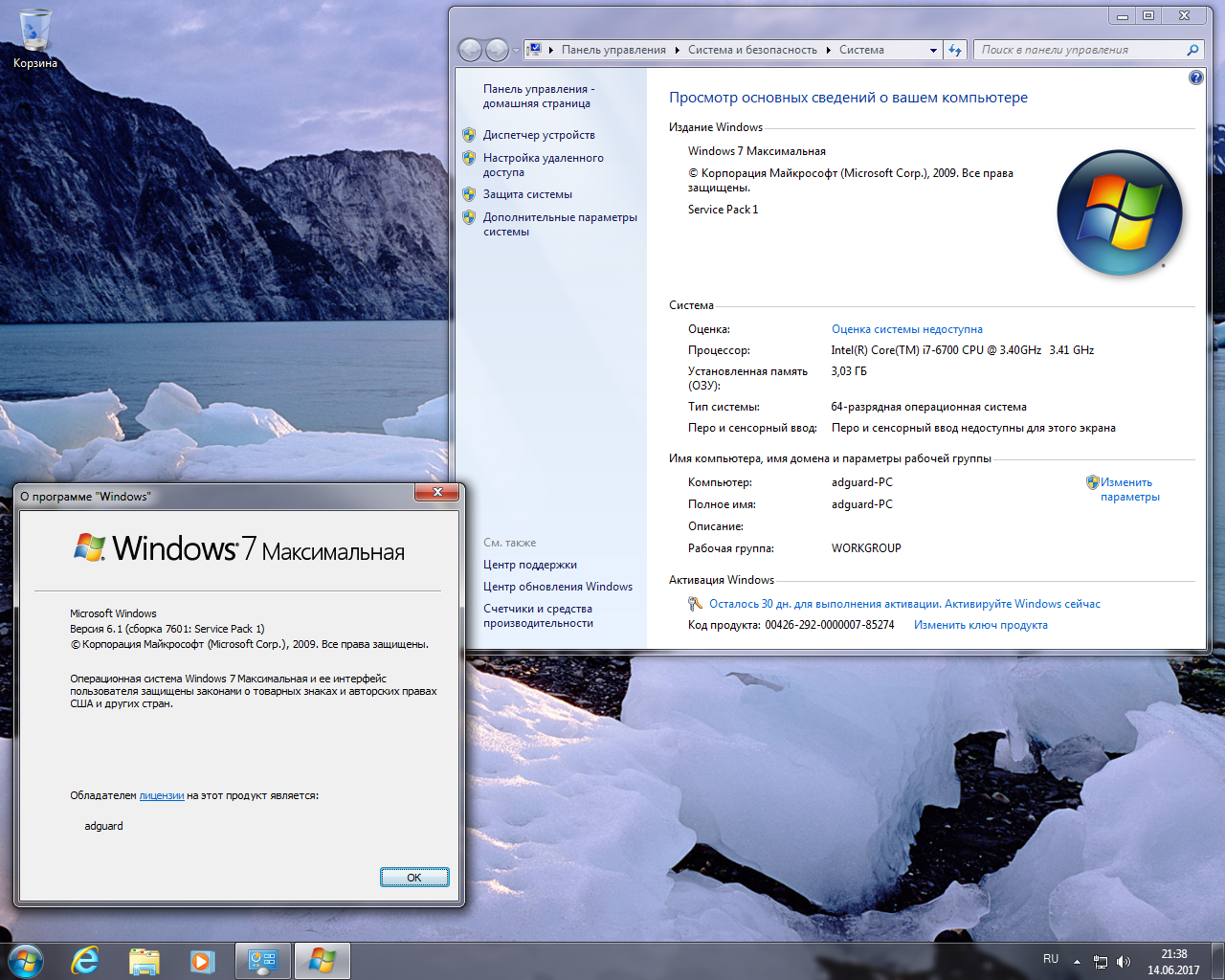Open 'Настройка удаленного доступа' link

point(543,165)
